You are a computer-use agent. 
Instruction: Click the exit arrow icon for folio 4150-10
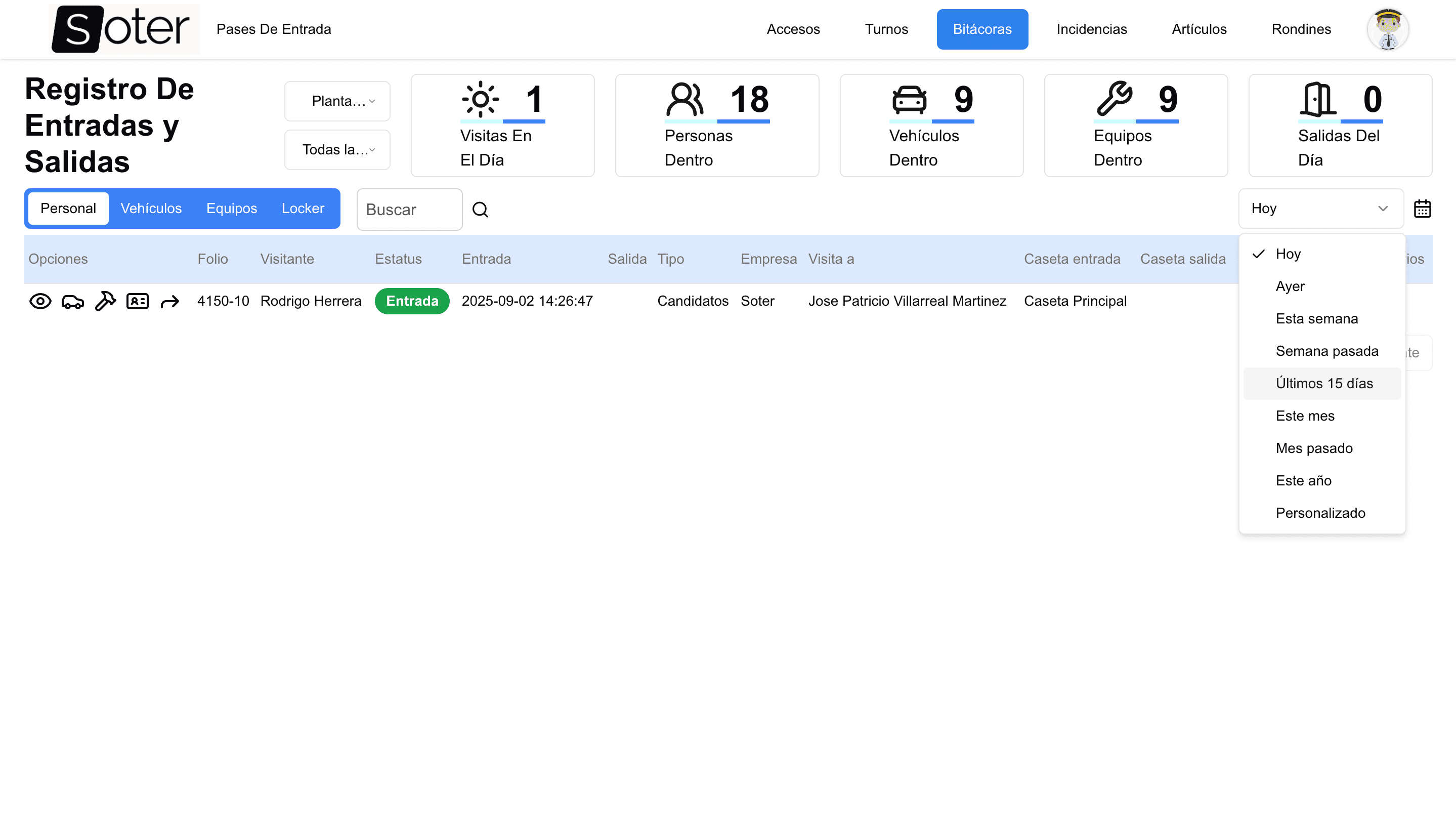tap(169, 301)
